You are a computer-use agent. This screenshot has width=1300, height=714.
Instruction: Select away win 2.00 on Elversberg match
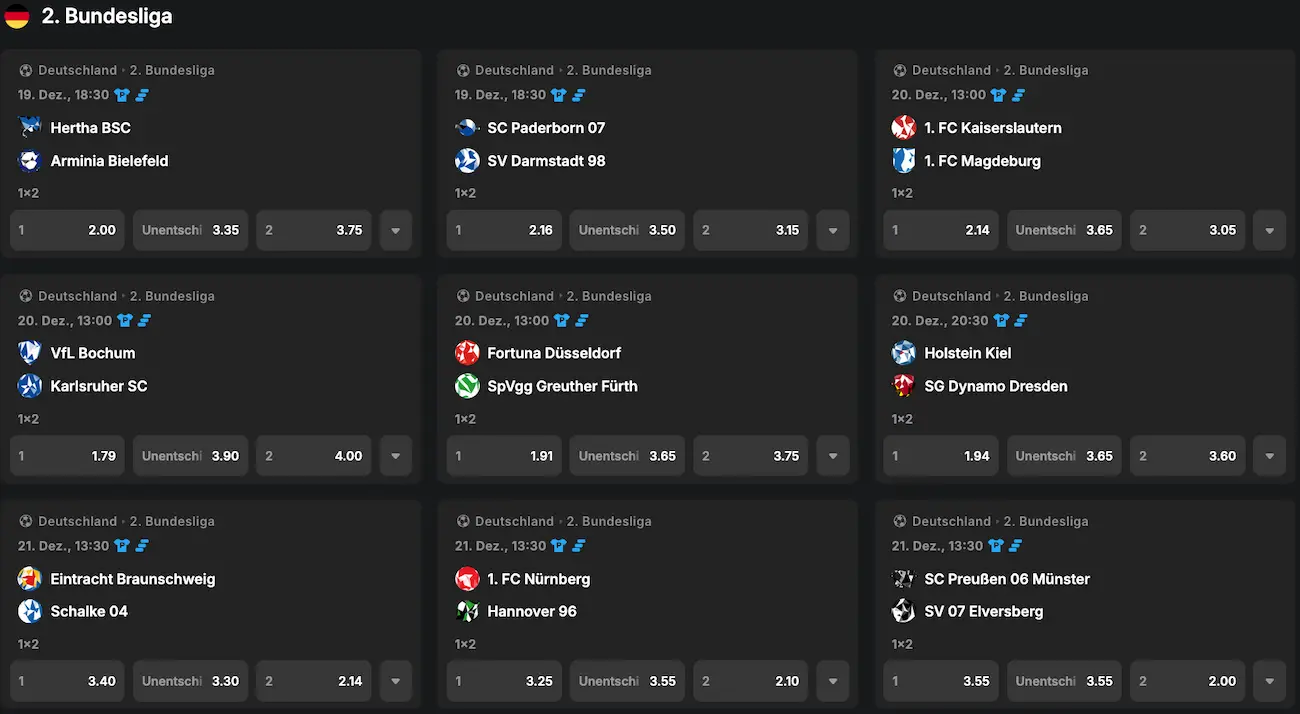1187,681
